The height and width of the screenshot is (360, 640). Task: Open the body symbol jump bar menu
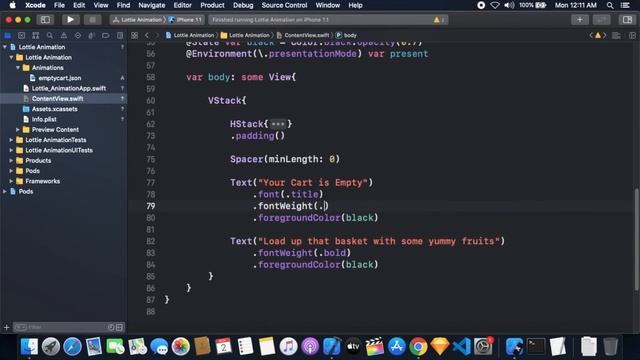pos(346,36)
